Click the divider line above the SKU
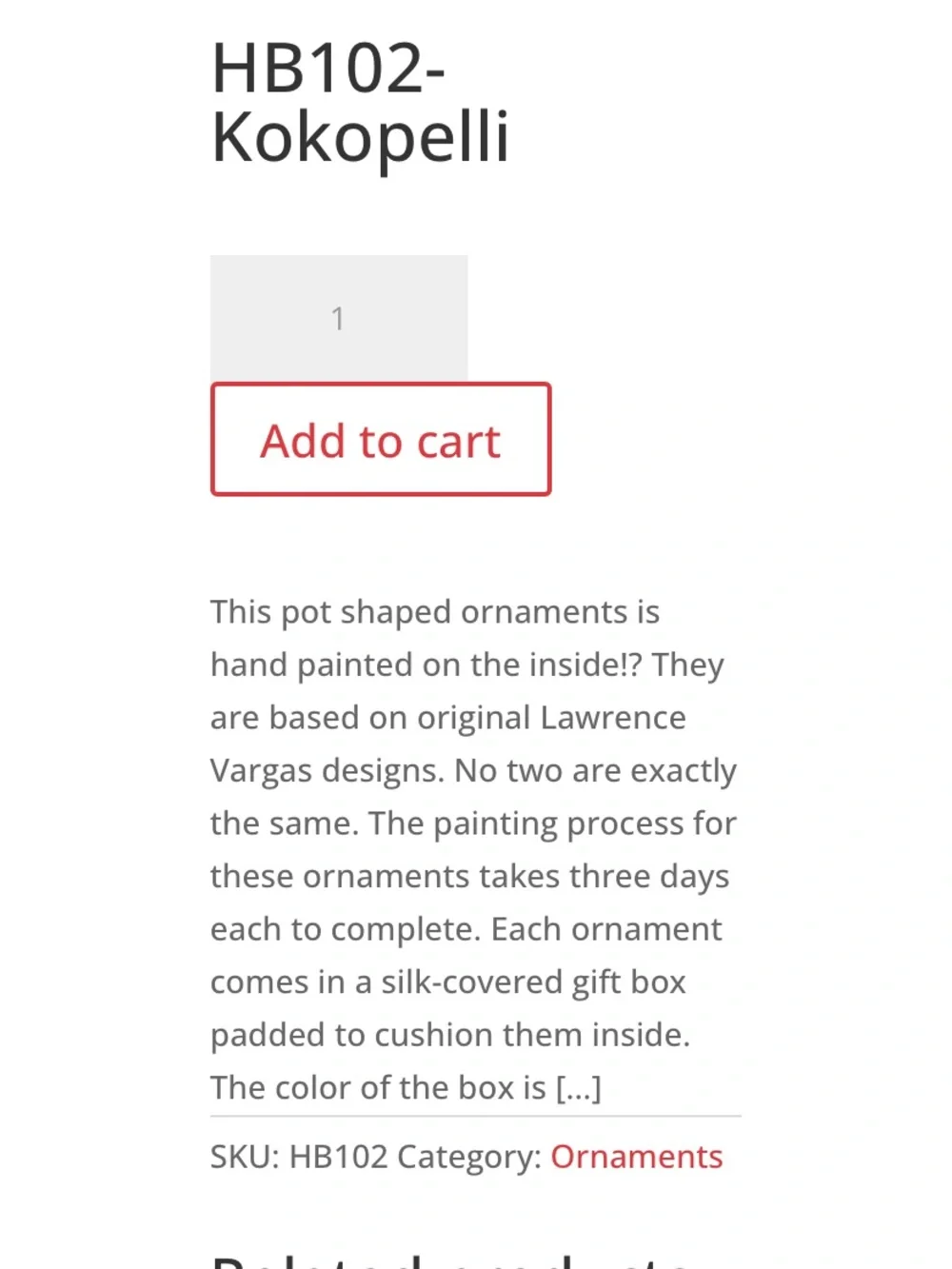Image resolution: width=952 pixels, height=1269 pixels. (476, 1116)
